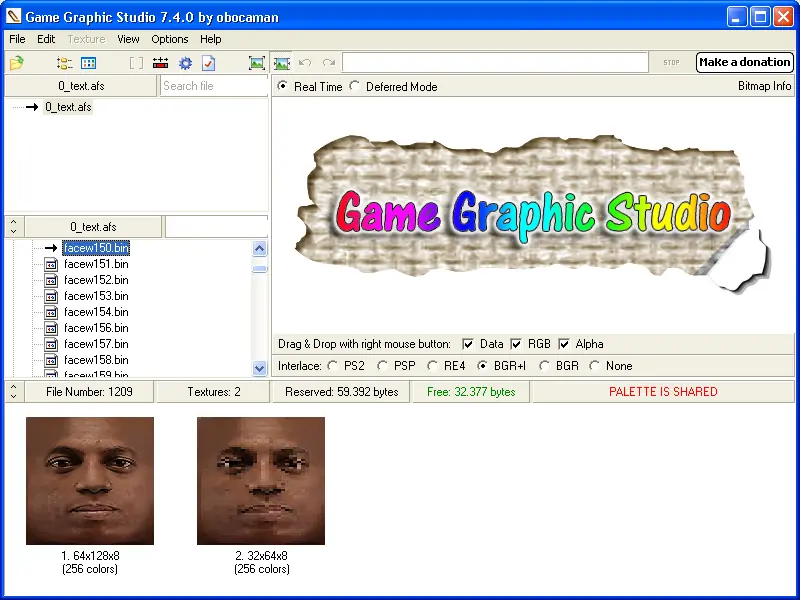The width and height of the screenshot is (800, 600).
Task: Click the open file folder icon
Action: coord(16,63)
